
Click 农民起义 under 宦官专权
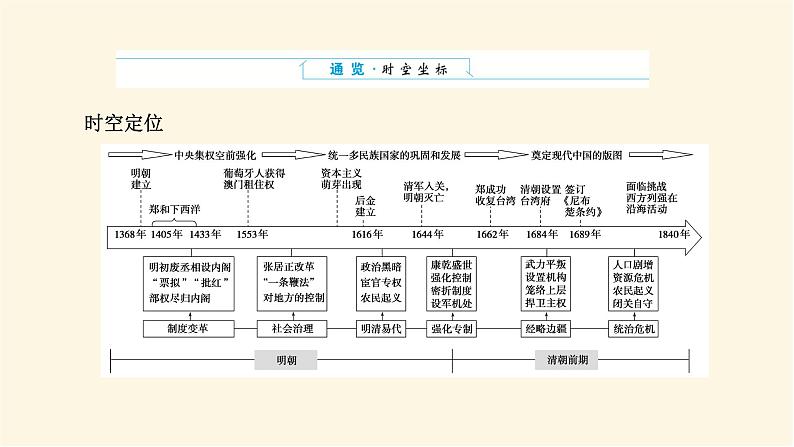381,298
